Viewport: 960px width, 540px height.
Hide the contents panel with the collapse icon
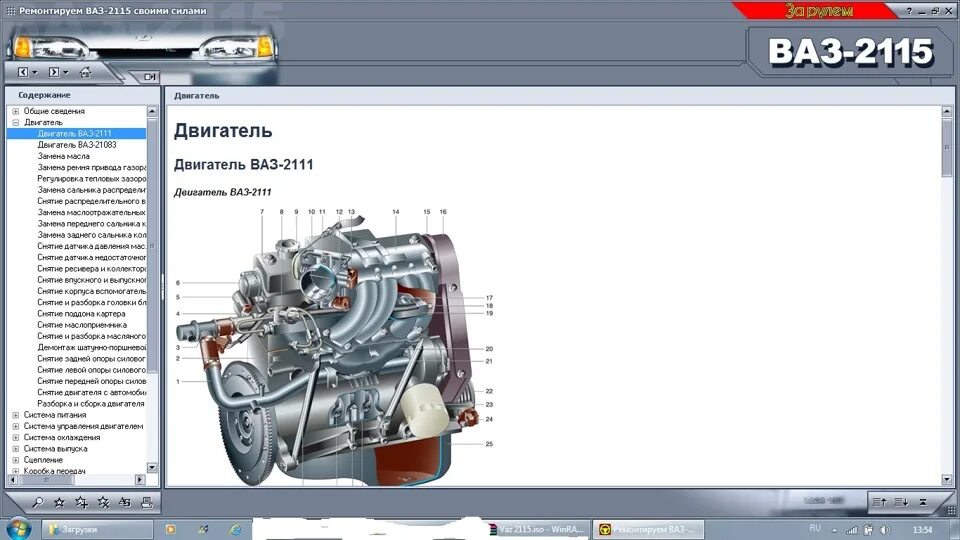[x=149, y=77]
